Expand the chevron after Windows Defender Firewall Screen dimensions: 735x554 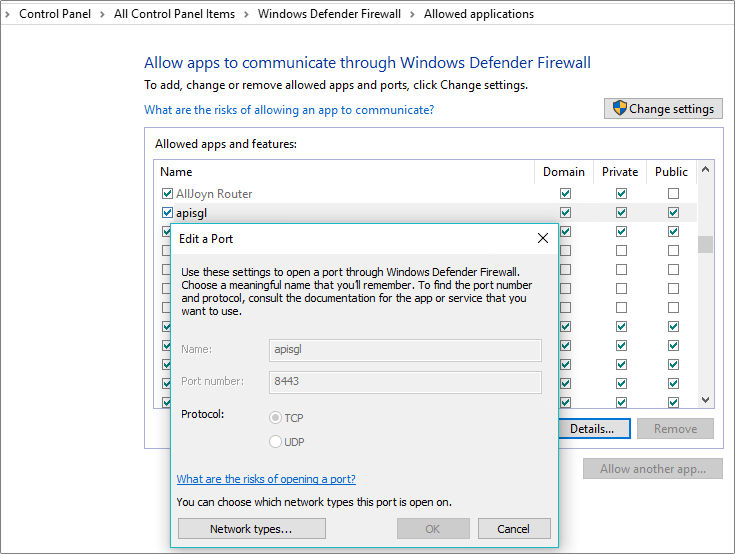click(412, 15)
